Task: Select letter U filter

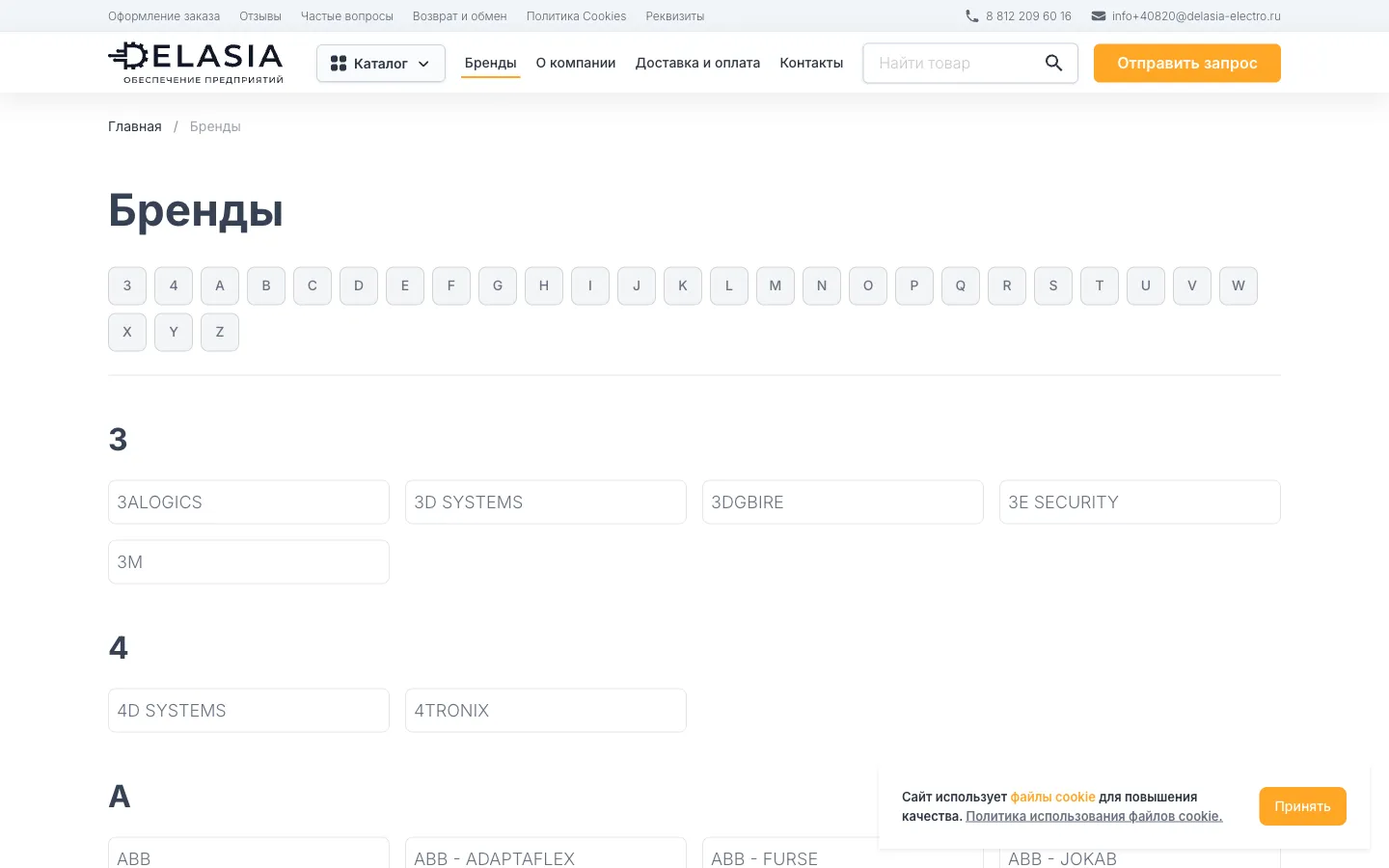Action: tap(1146, 285)
